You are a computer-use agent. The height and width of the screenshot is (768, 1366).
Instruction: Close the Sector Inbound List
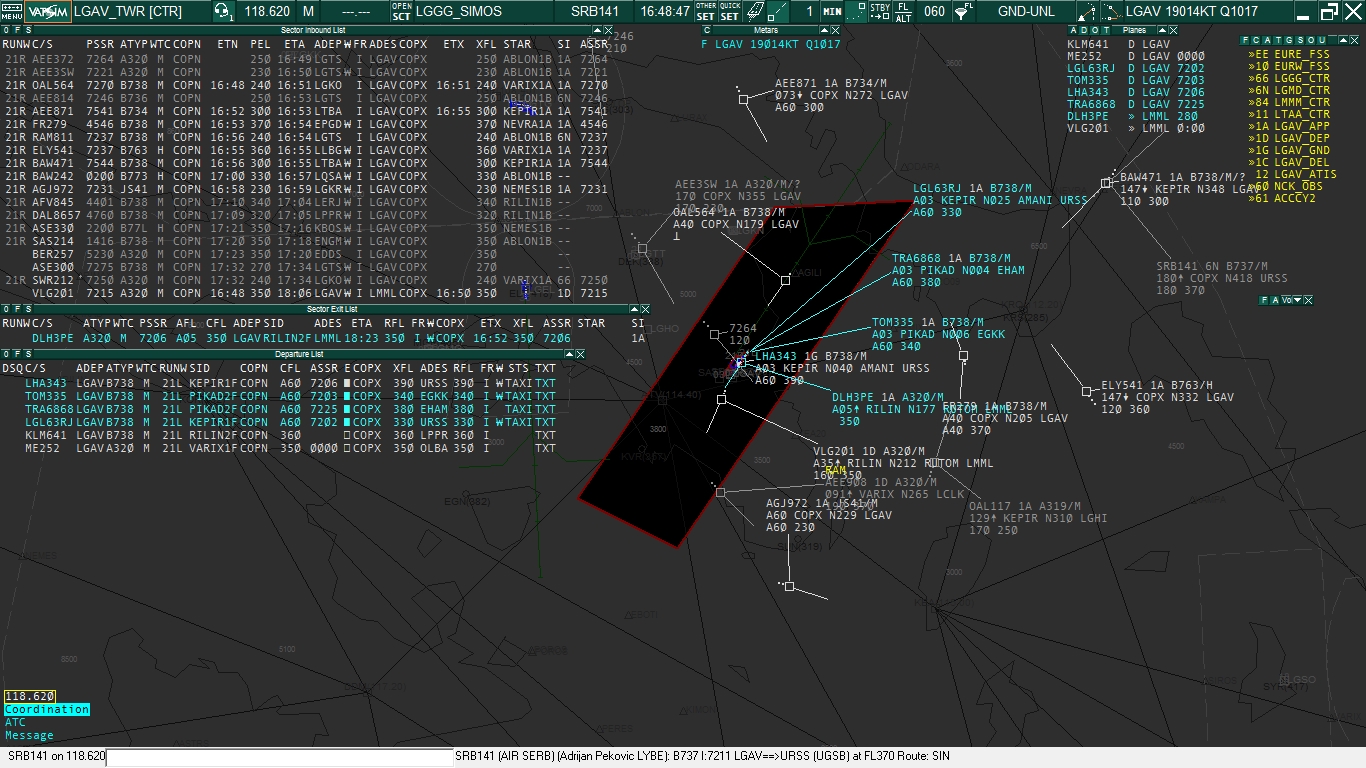[609, 30]
